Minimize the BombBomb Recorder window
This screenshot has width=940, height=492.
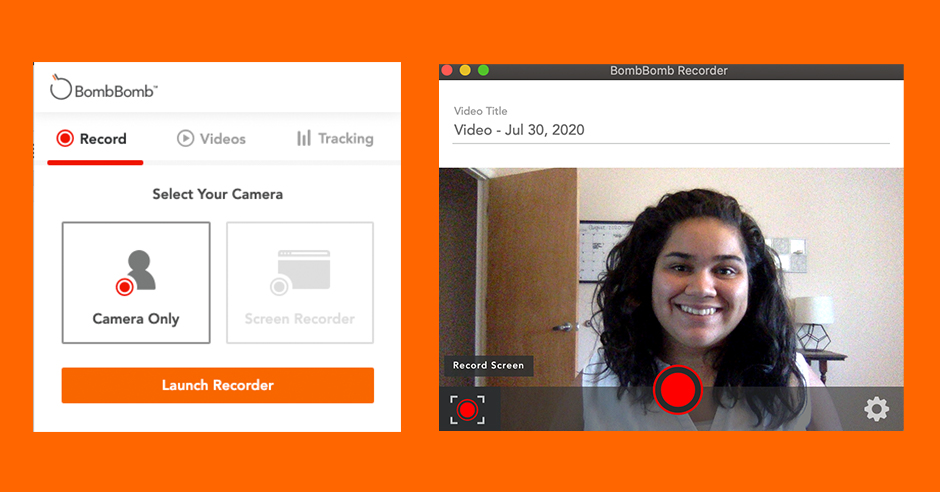465,71
